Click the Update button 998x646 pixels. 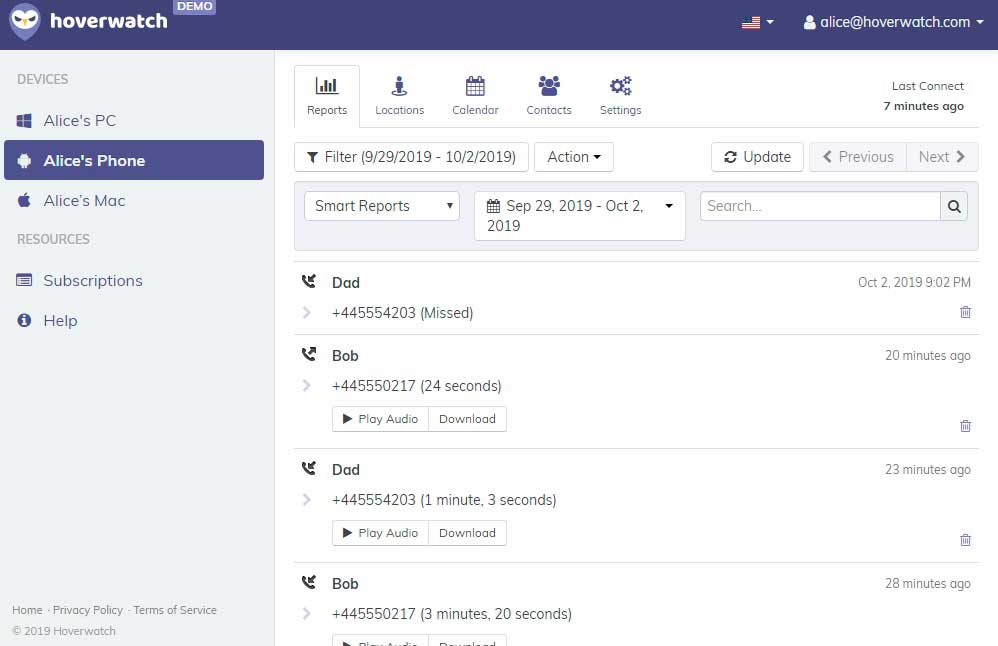(757, 157)
